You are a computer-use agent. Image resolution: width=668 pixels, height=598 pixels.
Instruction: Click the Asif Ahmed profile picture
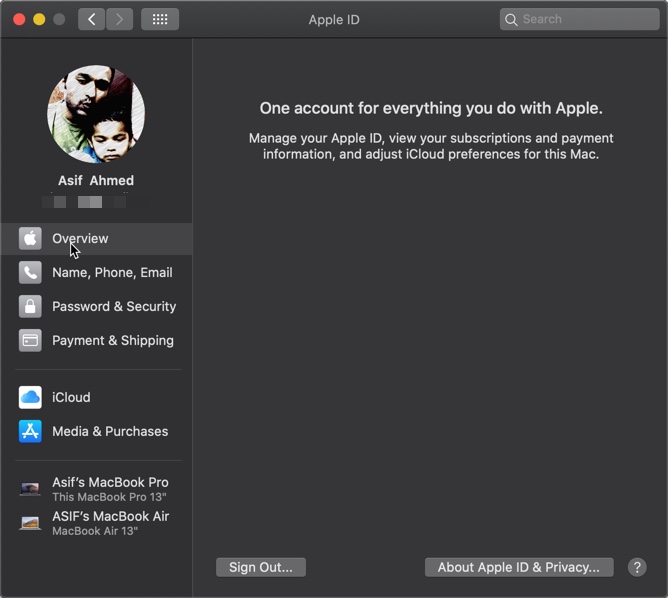point(96,114)
